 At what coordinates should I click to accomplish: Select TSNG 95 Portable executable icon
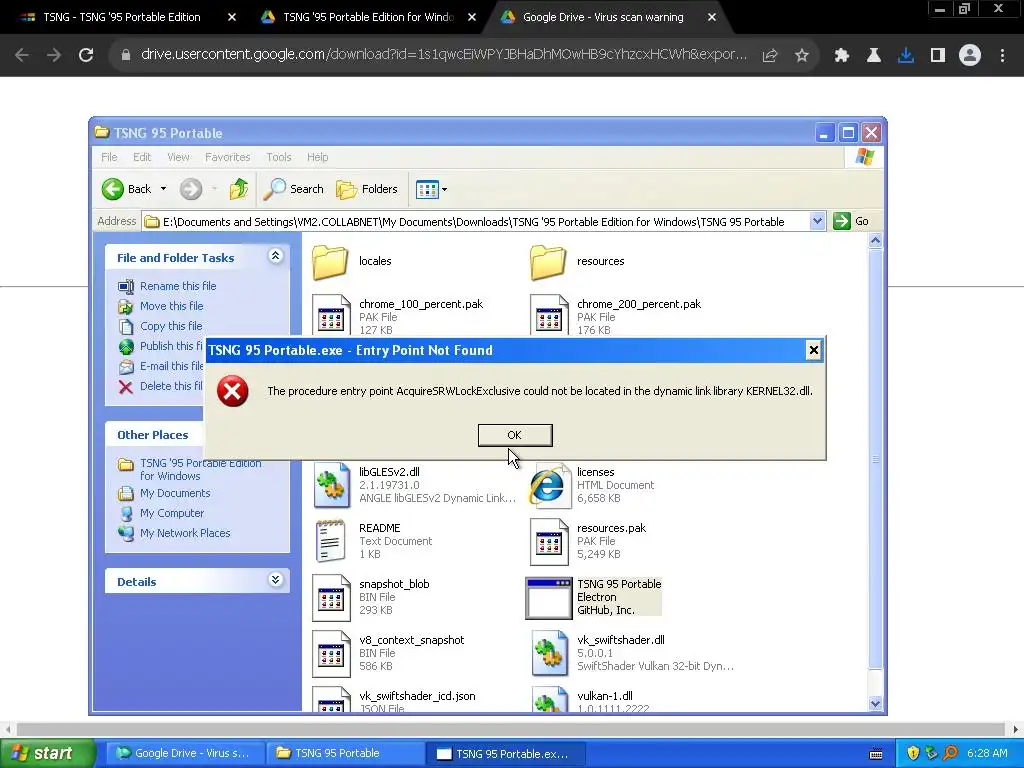[549, 598]
